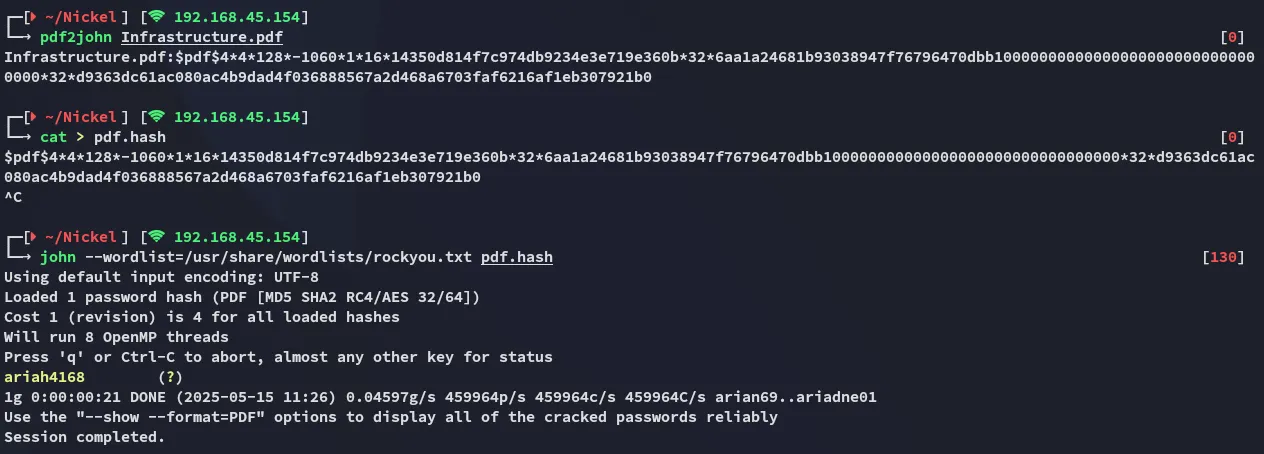Screen dimensions: 1264x454
Task: Click the wifi icon in second prompt
Action: 156,117
